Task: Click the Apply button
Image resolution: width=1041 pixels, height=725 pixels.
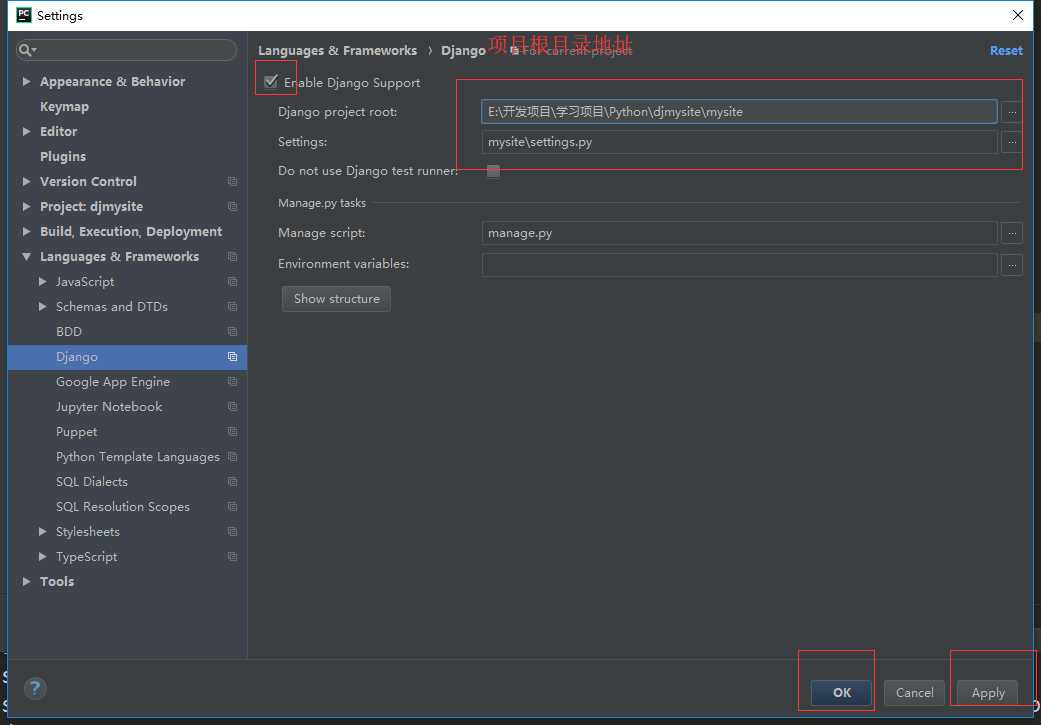Action: (988, 692)
